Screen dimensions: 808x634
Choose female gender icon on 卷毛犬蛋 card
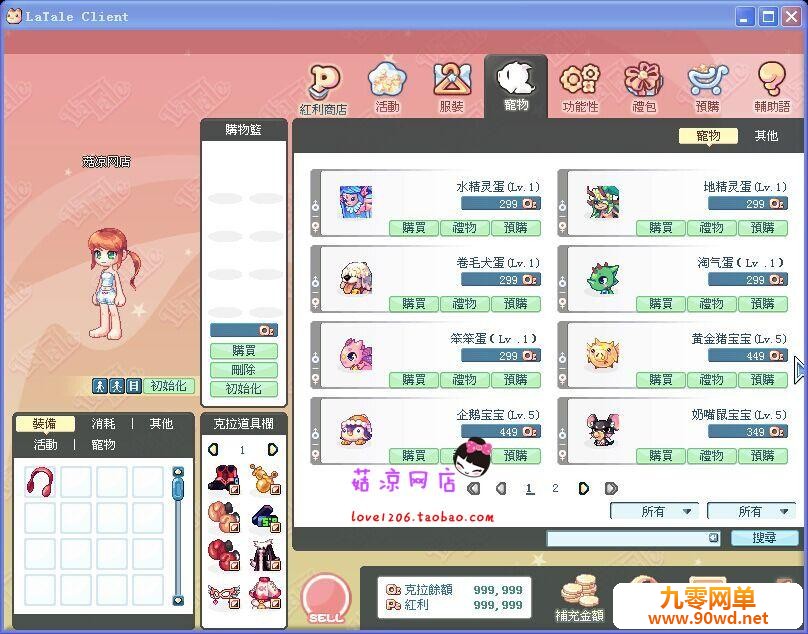click(315, 303)
